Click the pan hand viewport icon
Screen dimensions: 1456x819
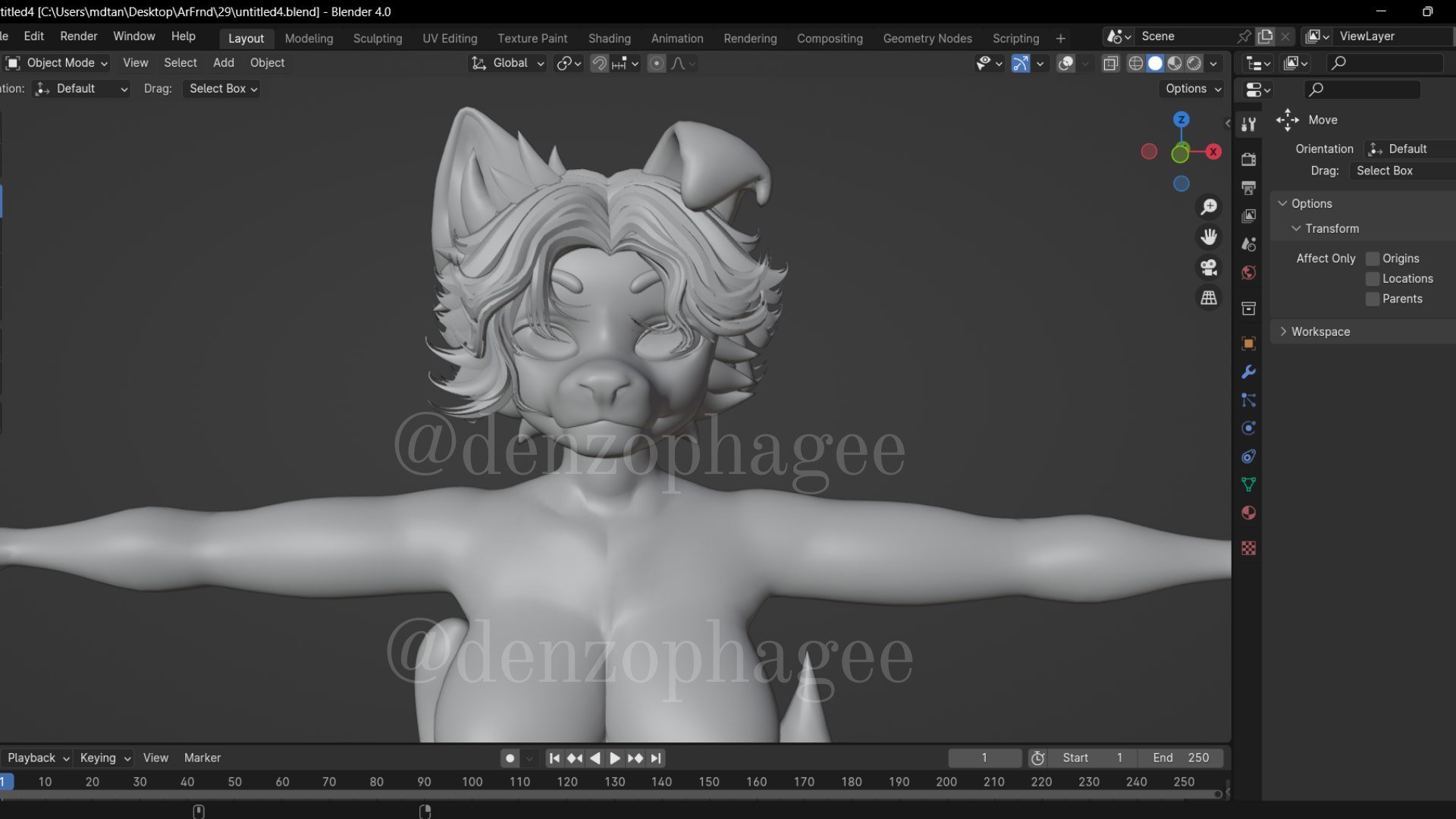point(1209,237)
